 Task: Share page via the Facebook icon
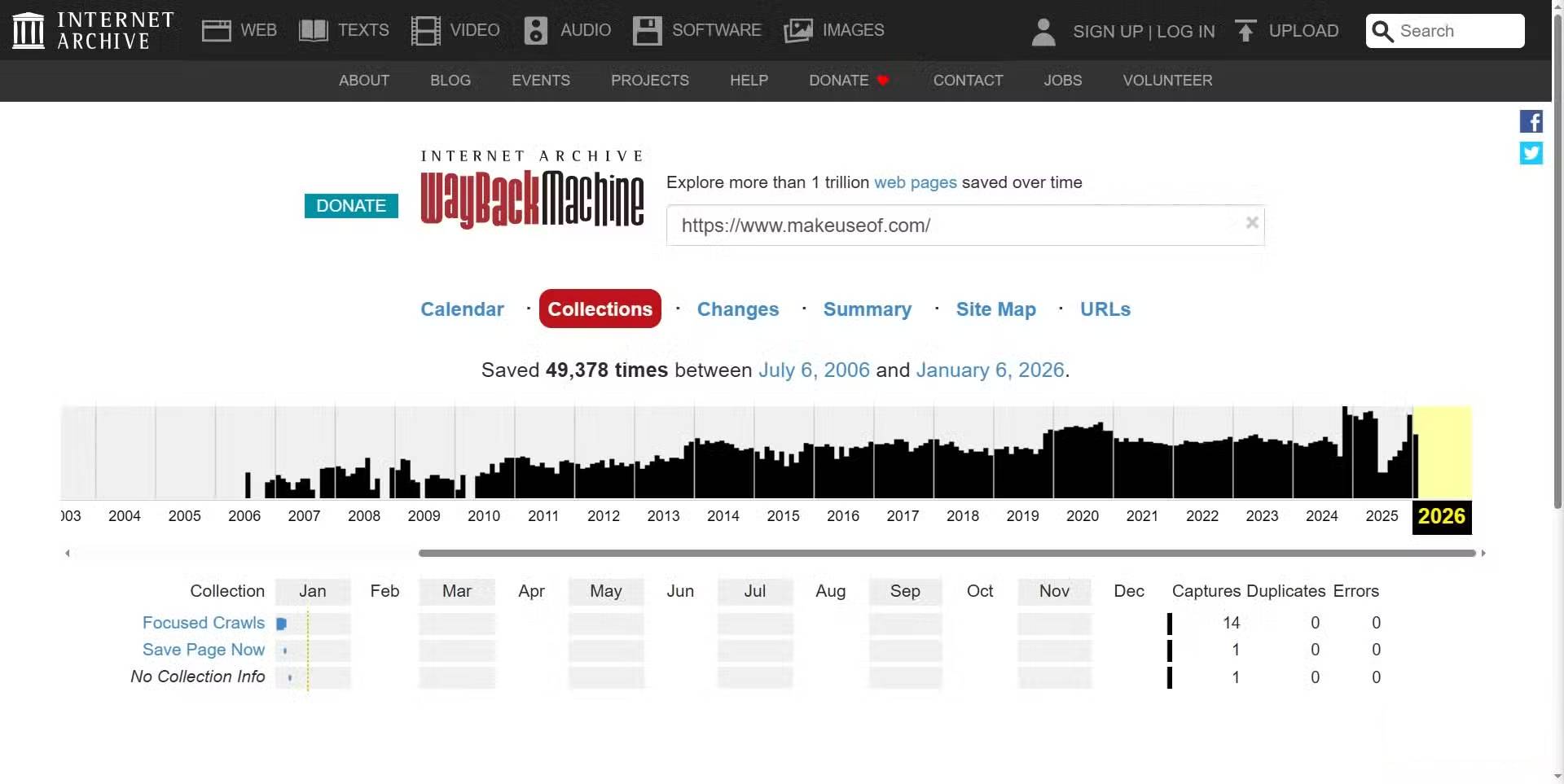coord(1531,121)
